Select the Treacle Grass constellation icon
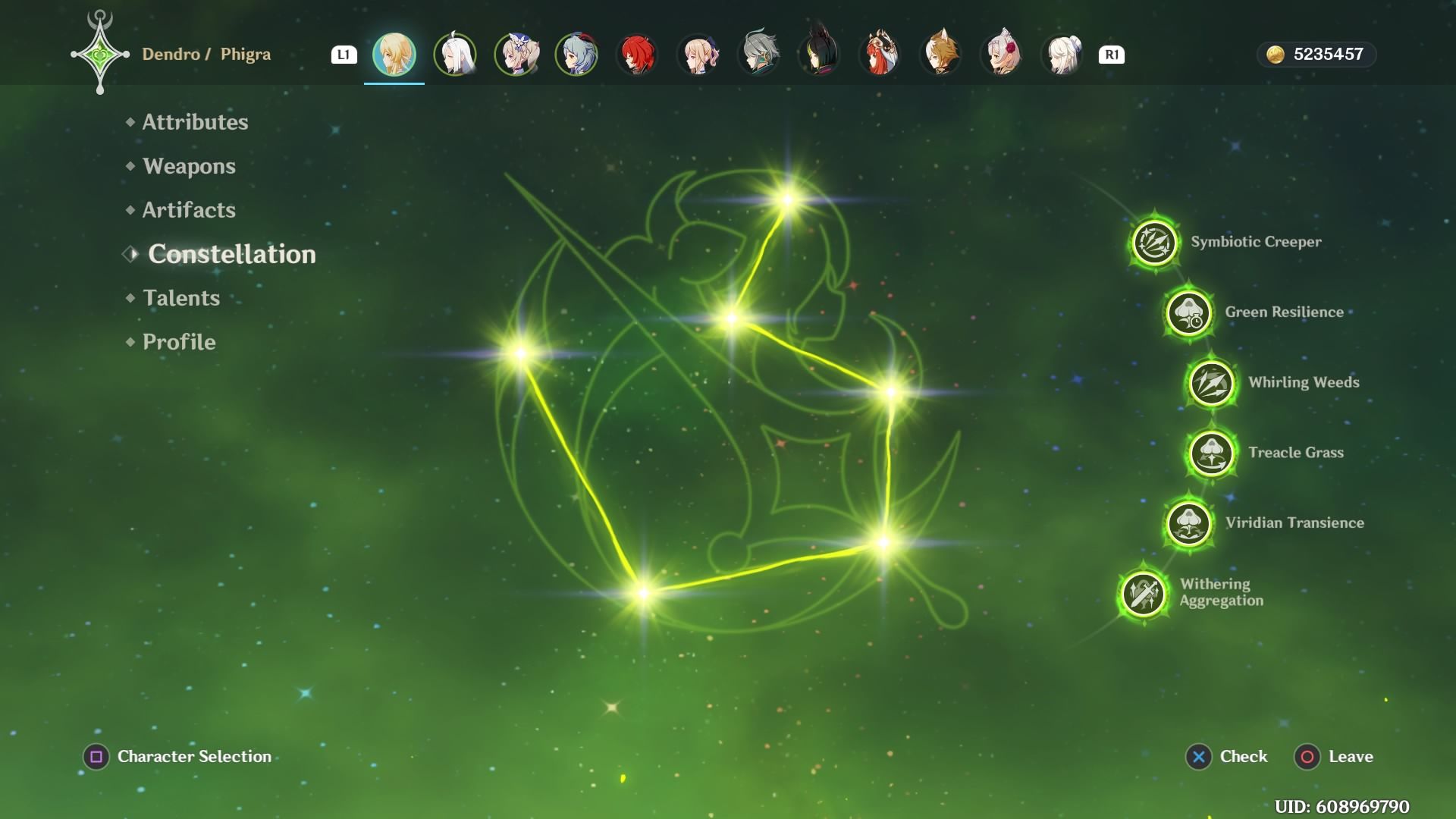 click(x=1211, y=453)
